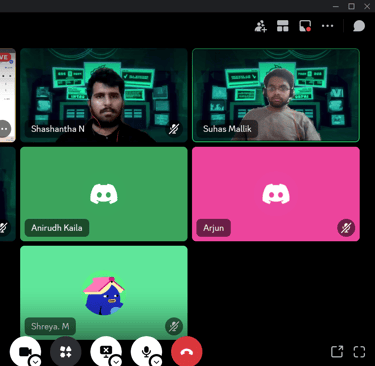Select Shashantha N video tile
Viewport: 375px width, 366px height.
coord(104,95)
